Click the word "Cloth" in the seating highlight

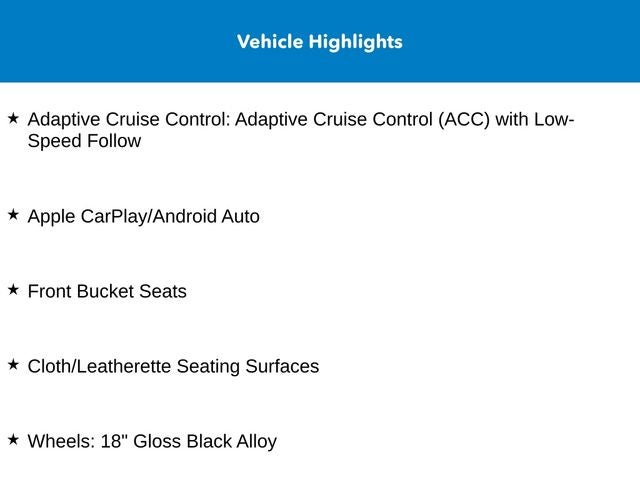click(x=49, y=367)
